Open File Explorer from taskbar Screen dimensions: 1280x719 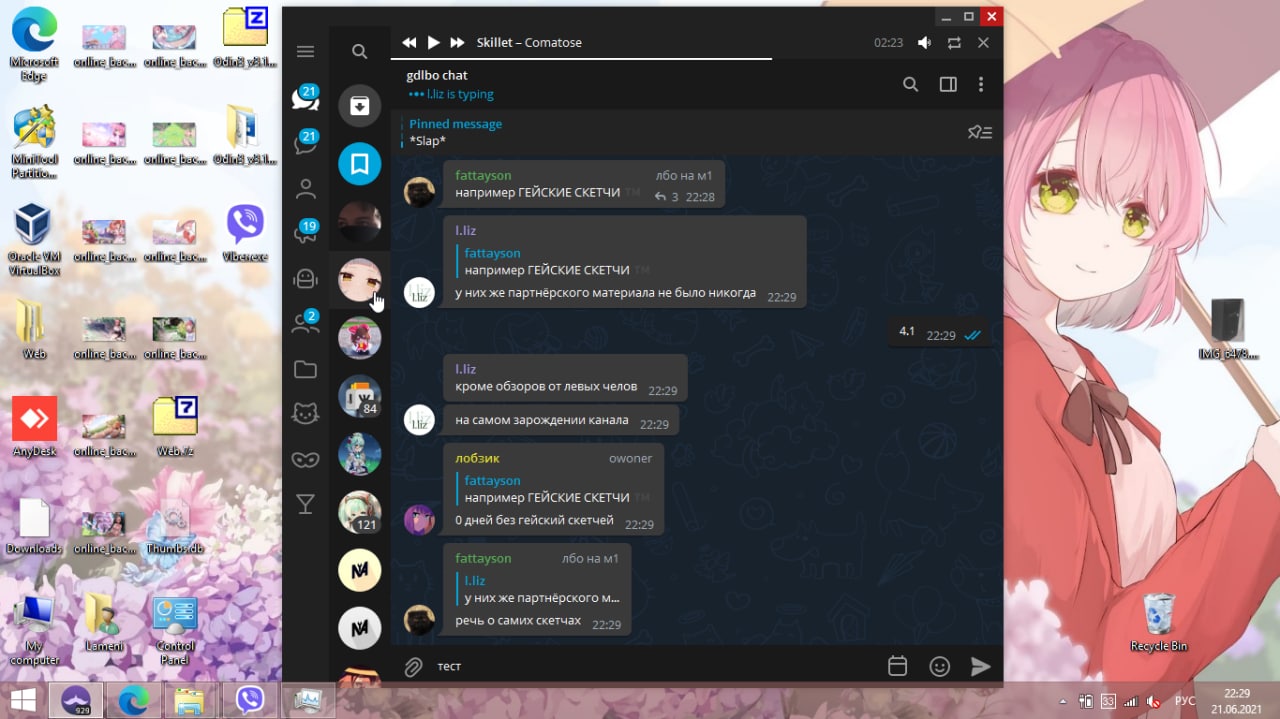click(x=190, y=699)
